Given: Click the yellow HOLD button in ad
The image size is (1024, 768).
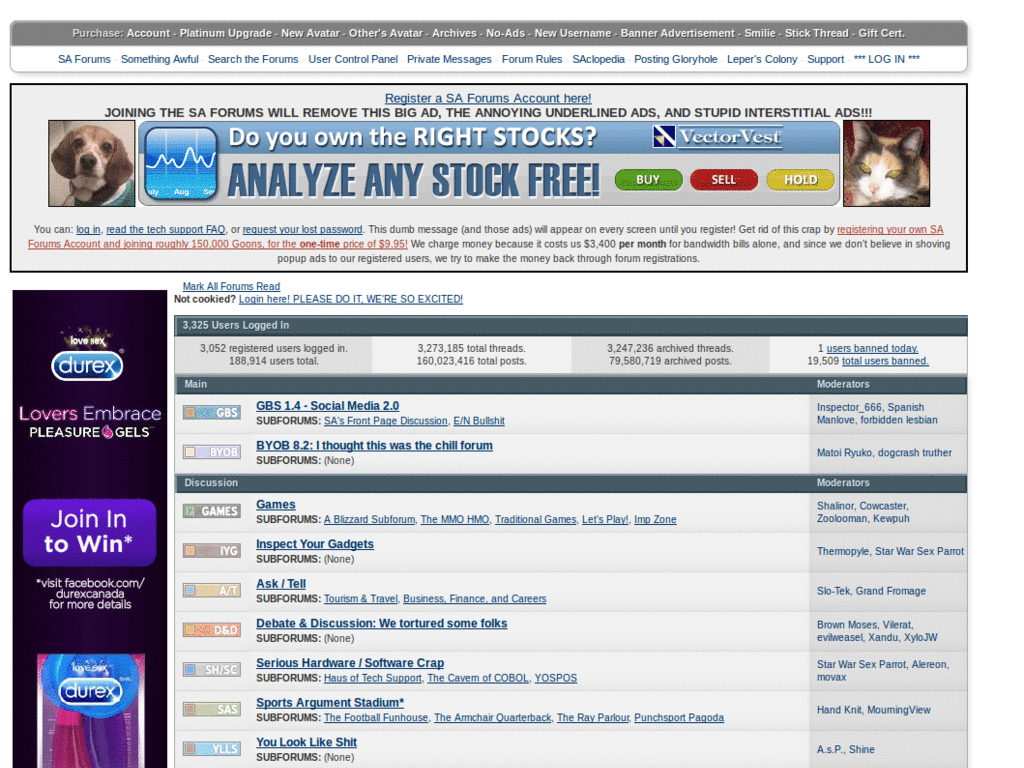Looking at the screenshot, I should pos(801,180).
